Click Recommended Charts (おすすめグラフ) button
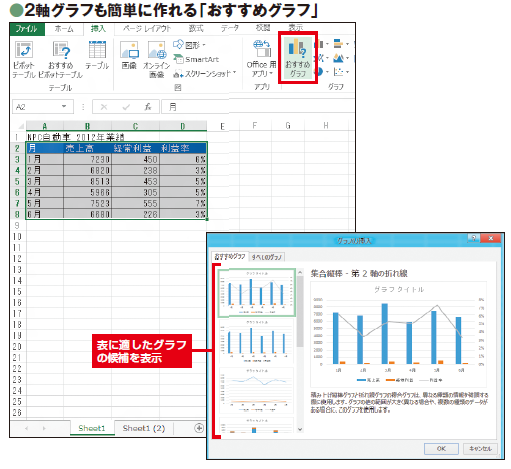This screenshot has height=469, width=511. [298, 58]
